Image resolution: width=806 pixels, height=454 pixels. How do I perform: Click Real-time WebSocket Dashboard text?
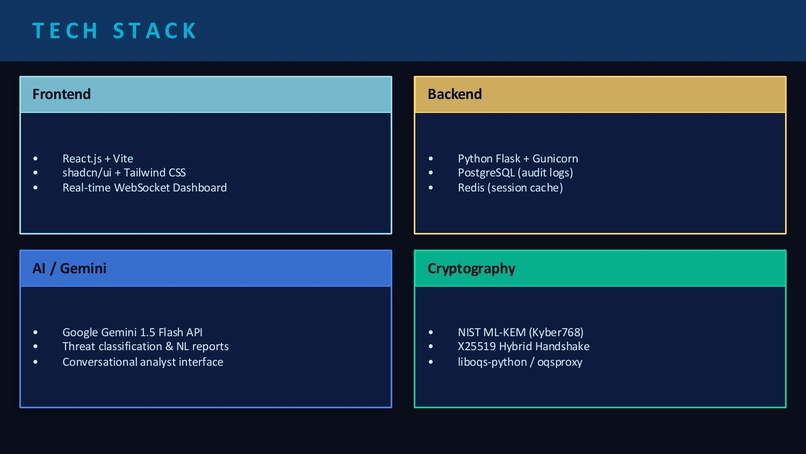click(144, 188)
